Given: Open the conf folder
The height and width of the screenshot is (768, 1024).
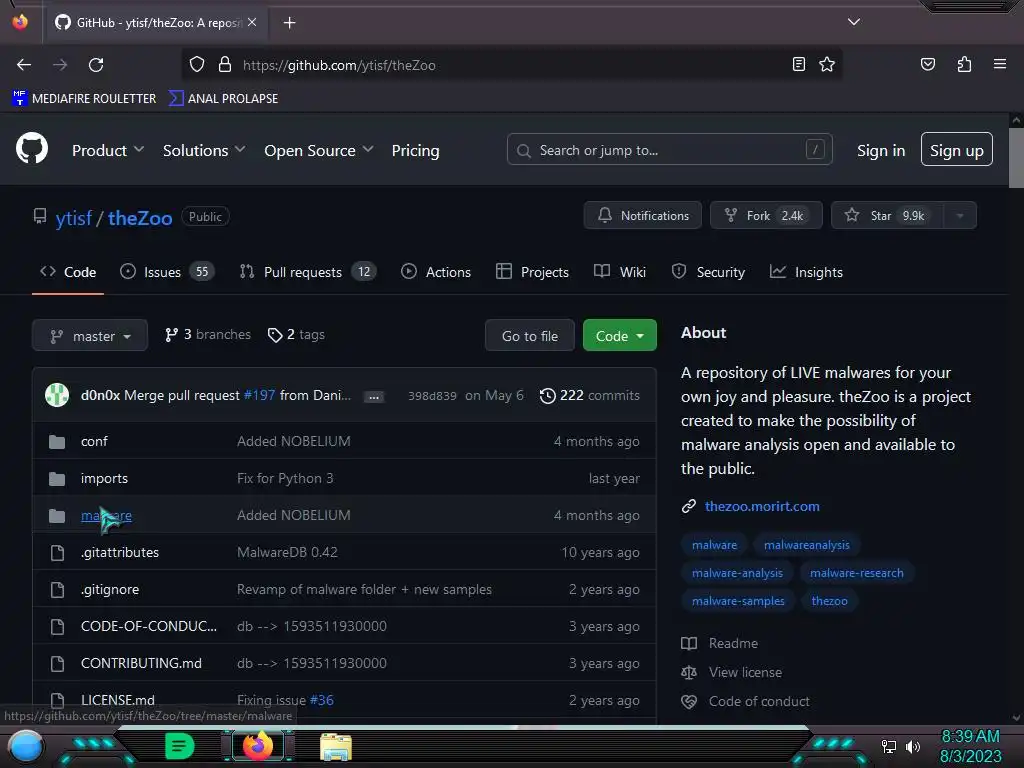Looking at the screenshot, I should (94, 441).
